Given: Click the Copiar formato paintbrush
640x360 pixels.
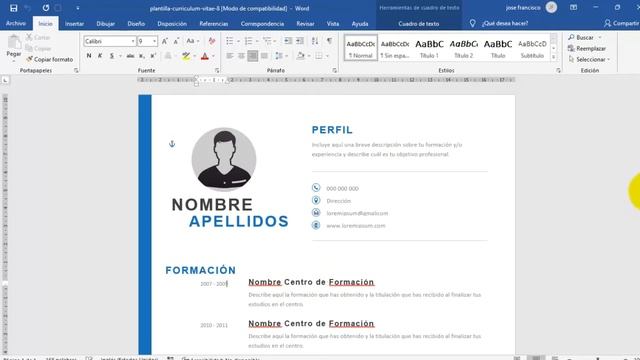Looking at the screenshot, I should (x=49, y=59).
